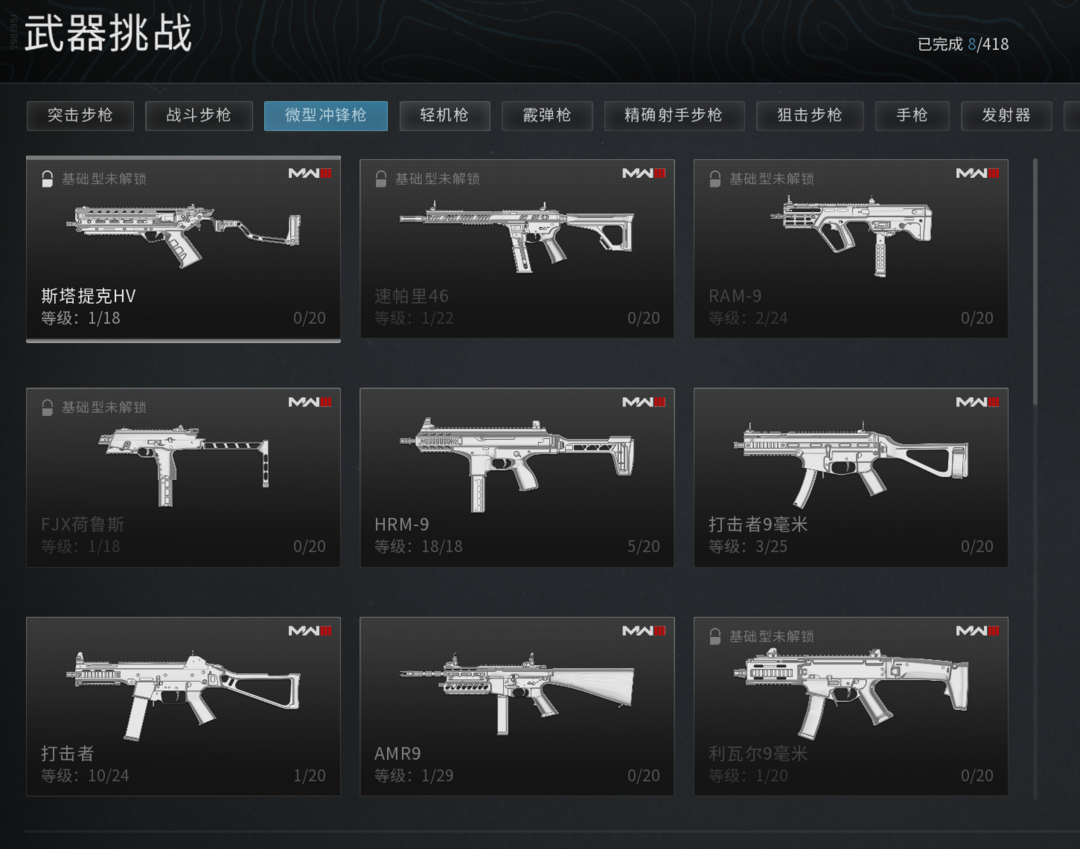Switch to the 战斗步枪 tab
The height and width of the screenshot is (849, 1080).
[199, 116]
